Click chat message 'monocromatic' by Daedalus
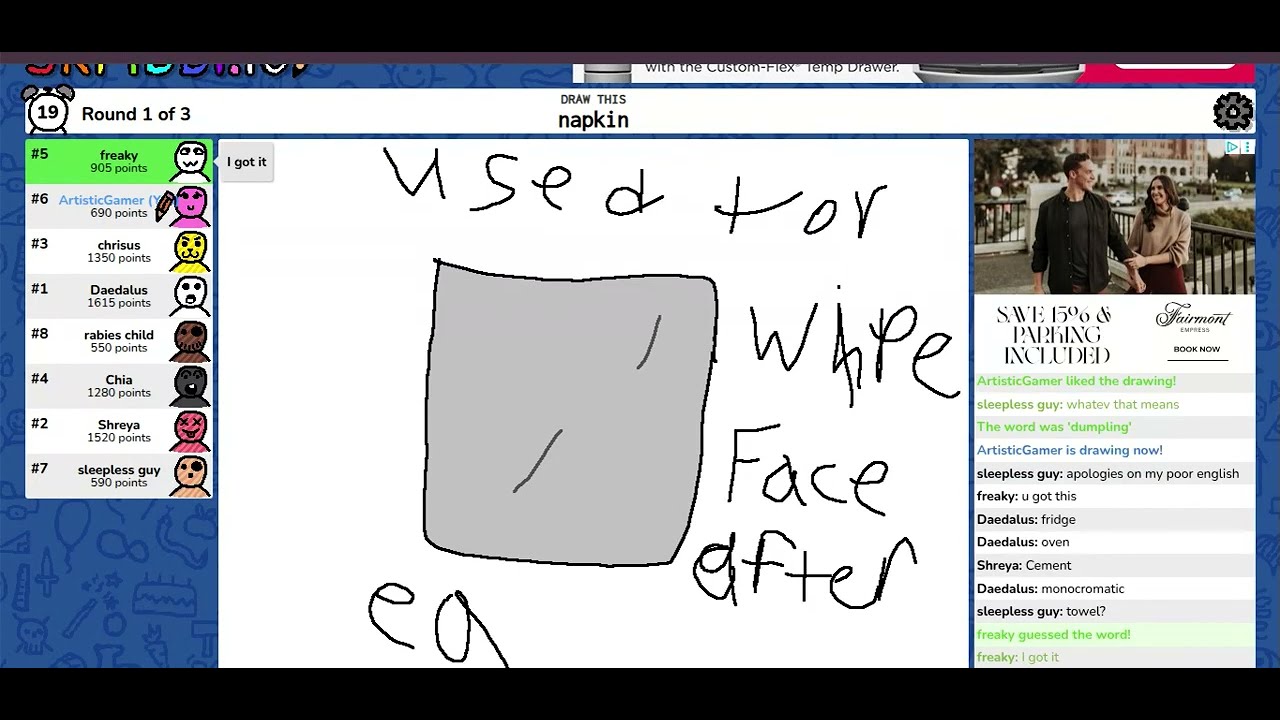The width and height of the screenshot is (1280, 720). click(1050, 588)
